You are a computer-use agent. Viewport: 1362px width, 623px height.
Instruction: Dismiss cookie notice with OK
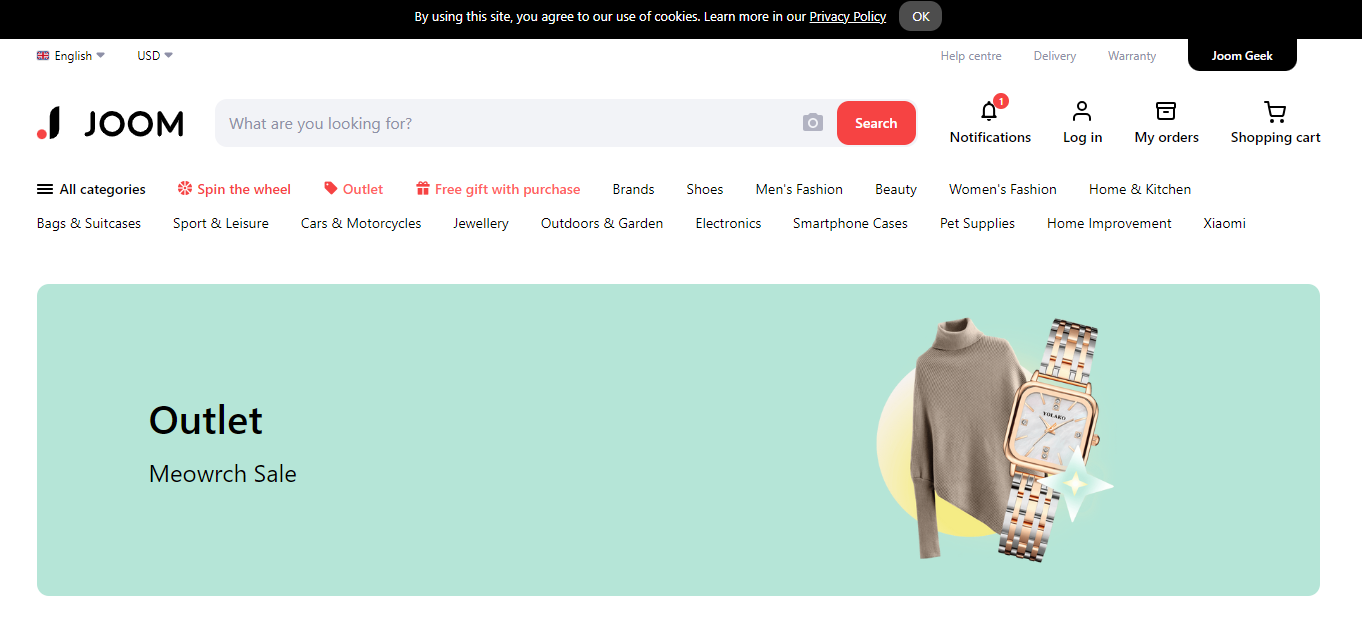tap(920, 16)
